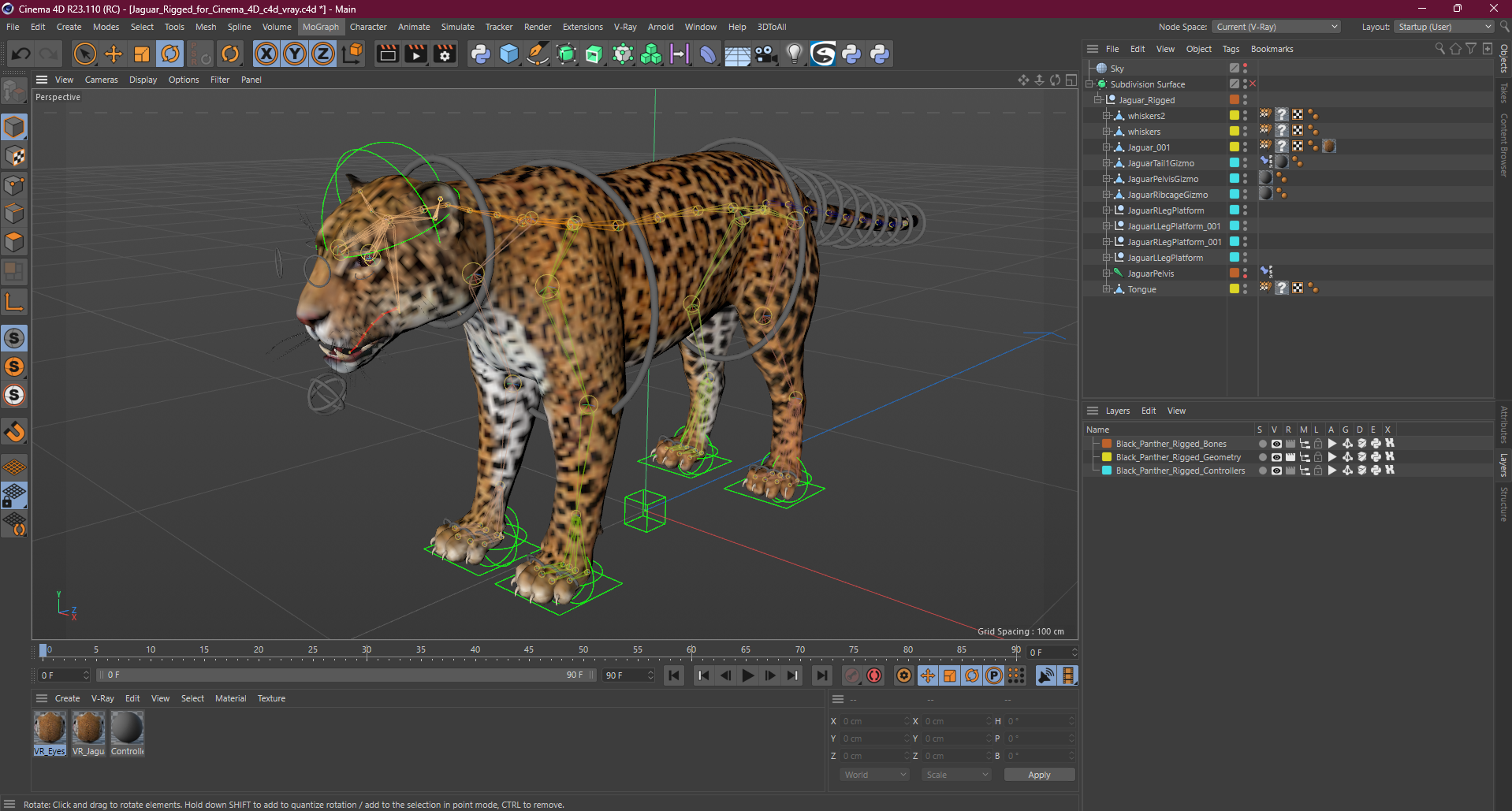1512x811 pixels.
Task: Open the Attributes side tab
Action: tap(1504, 424)
